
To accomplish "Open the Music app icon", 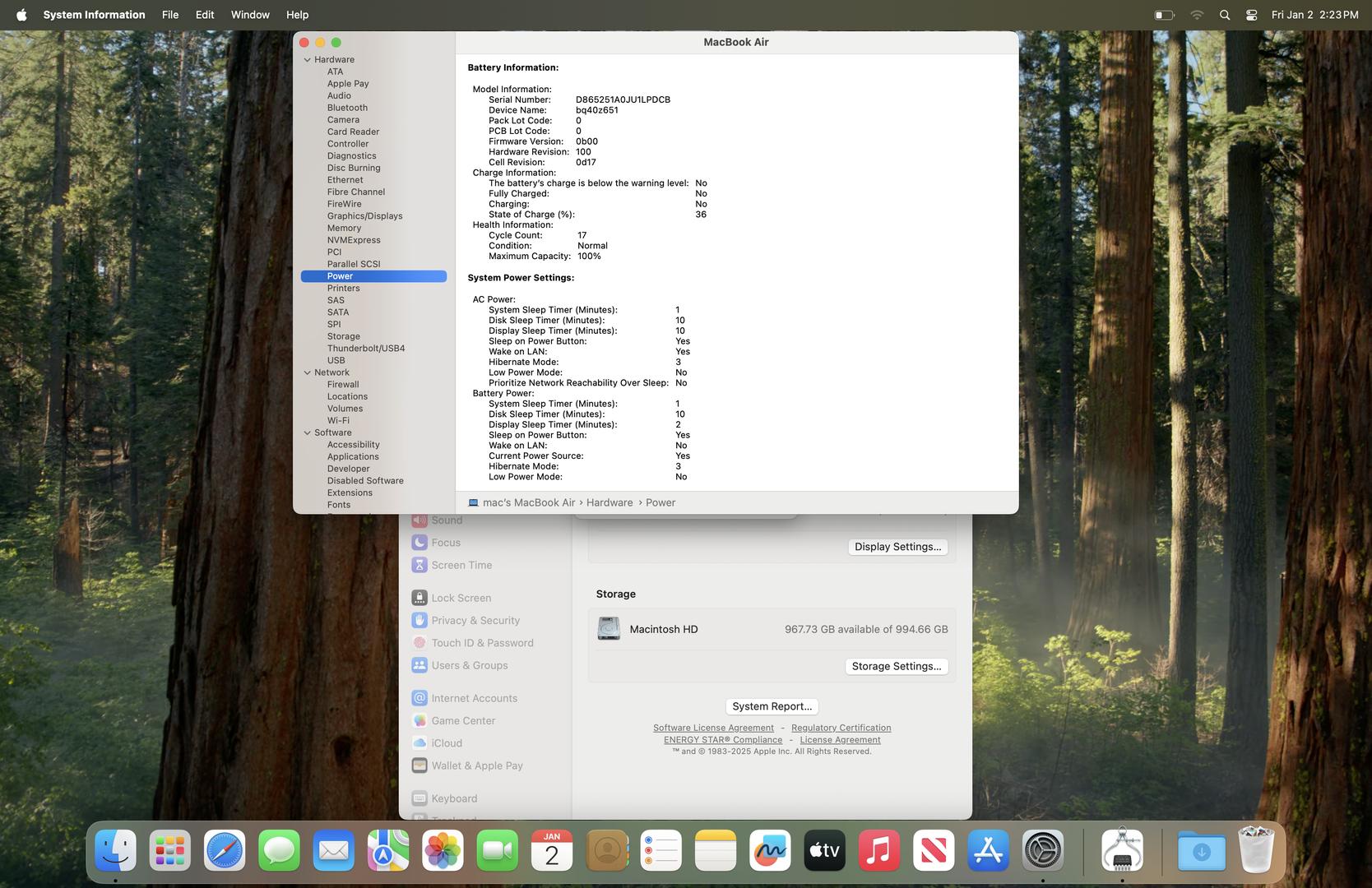I will 878,851.
